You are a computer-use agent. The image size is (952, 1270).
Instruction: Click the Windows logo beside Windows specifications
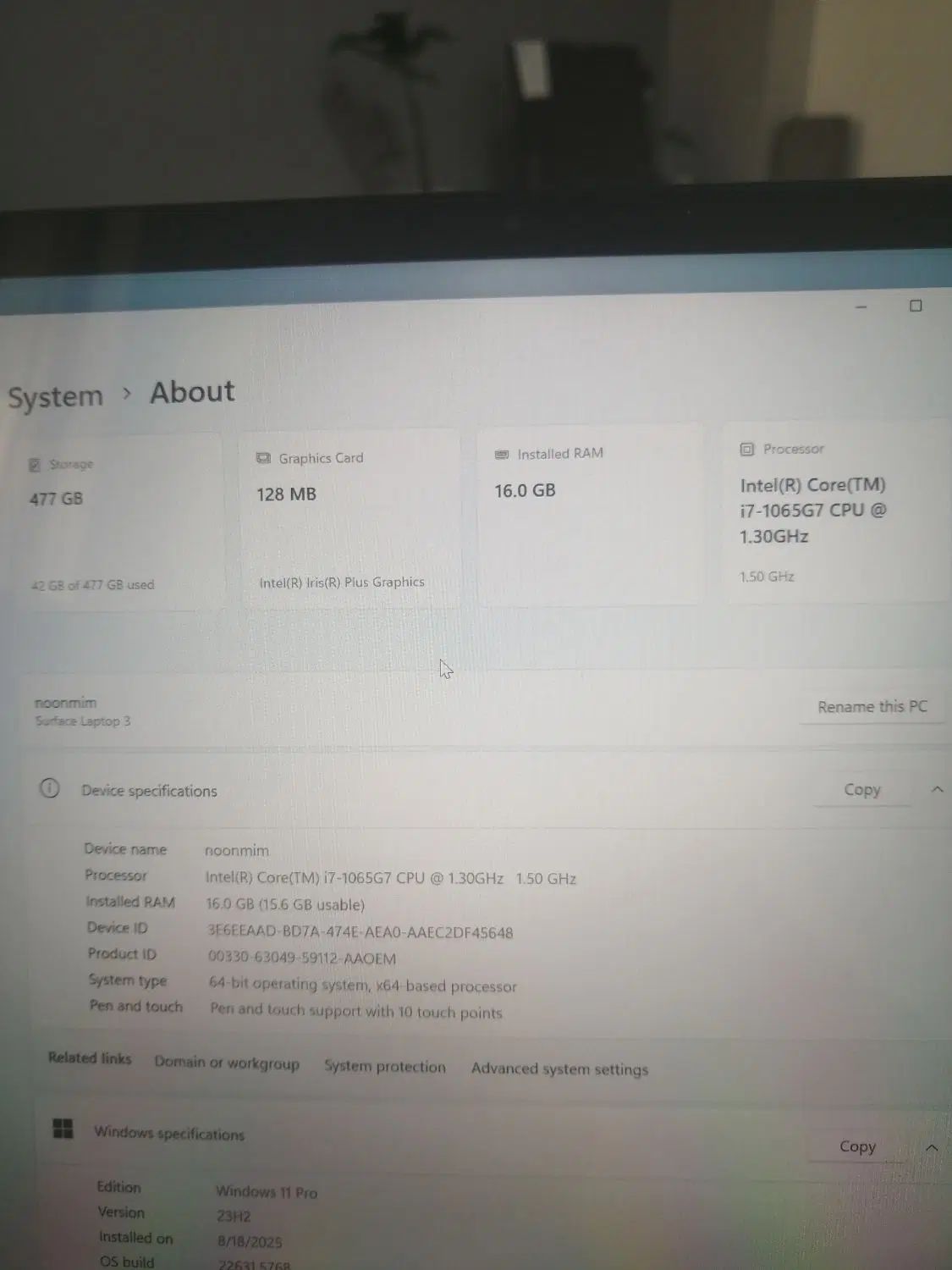[63, 1129]
